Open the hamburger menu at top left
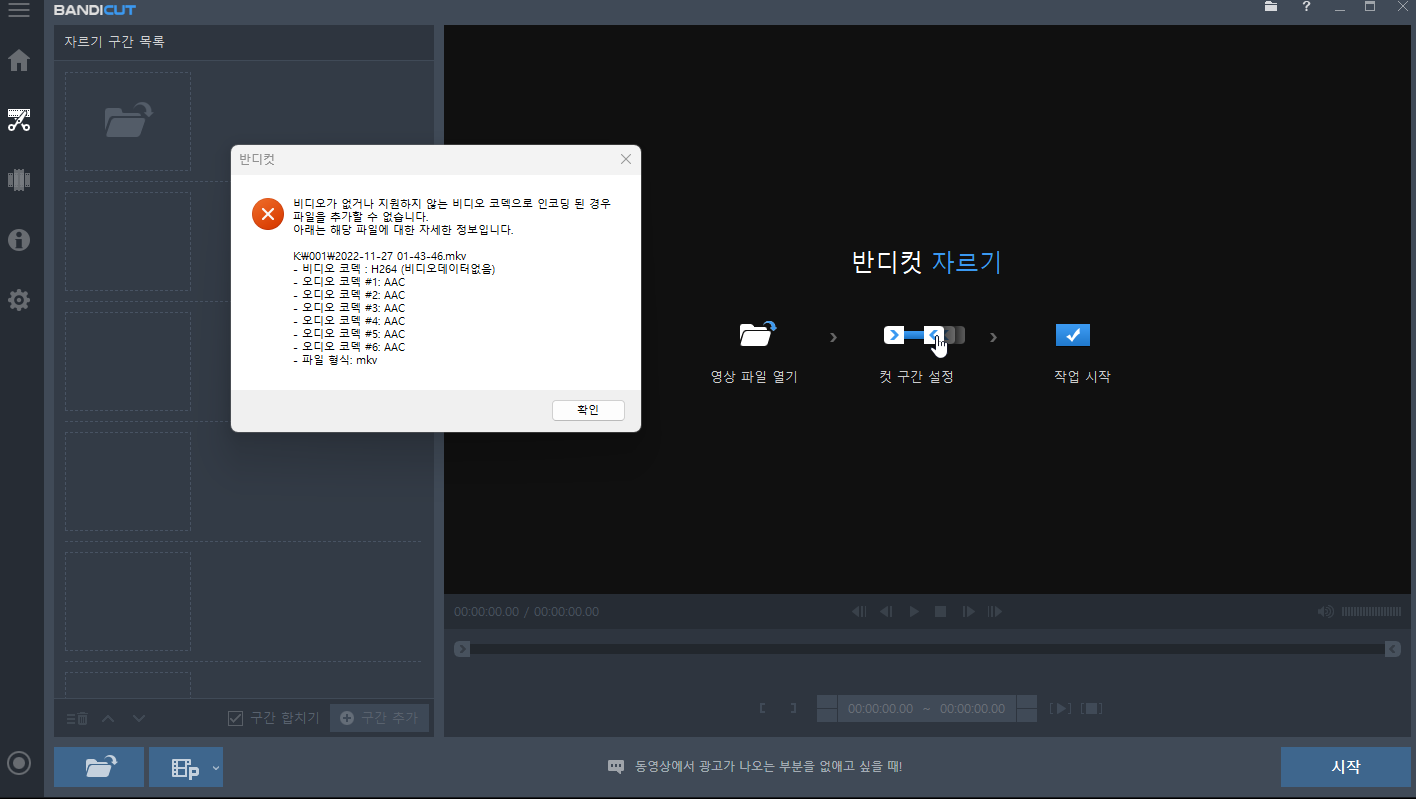Screen dimensions: 1416x799 coord(18,11)
